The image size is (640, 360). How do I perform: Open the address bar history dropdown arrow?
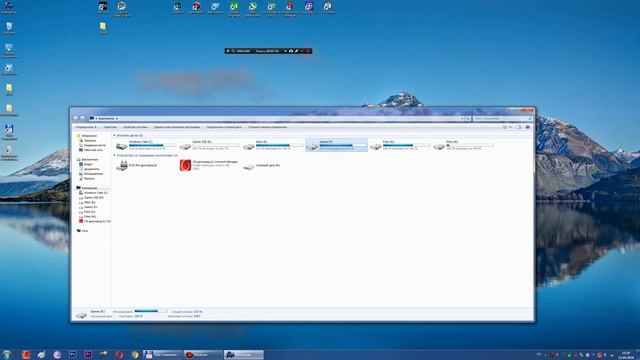pyautogui.click(x=462, y=118)
